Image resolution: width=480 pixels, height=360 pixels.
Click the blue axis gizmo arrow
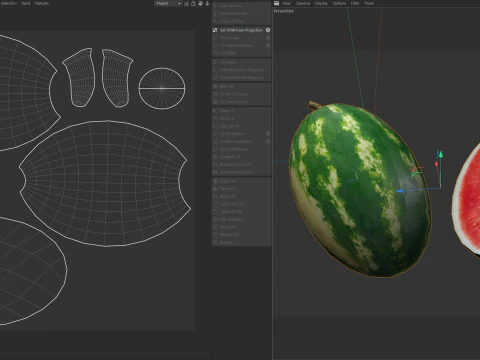(399, 191)
